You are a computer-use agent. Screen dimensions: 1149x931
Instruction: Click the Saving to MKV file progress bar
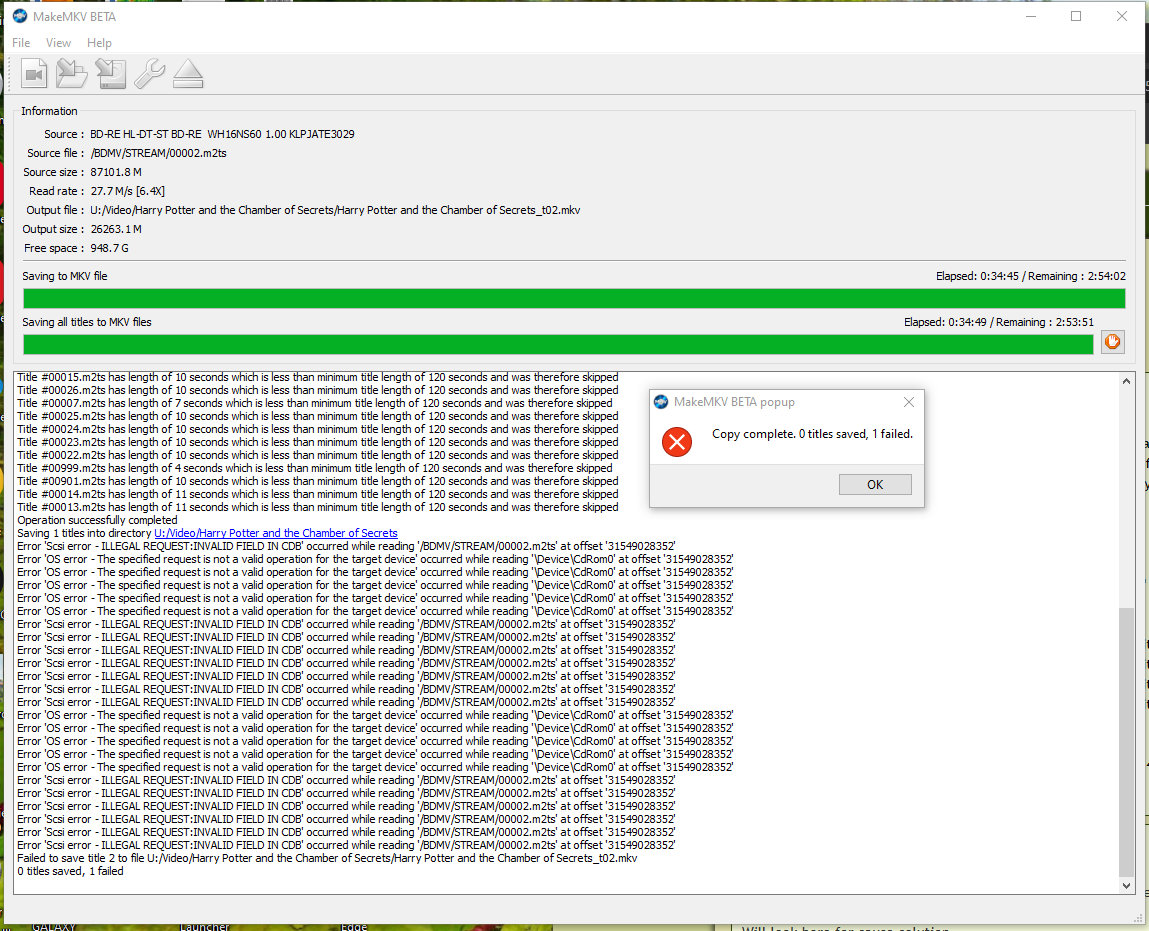pyautogui.click(x=574, y=298)
